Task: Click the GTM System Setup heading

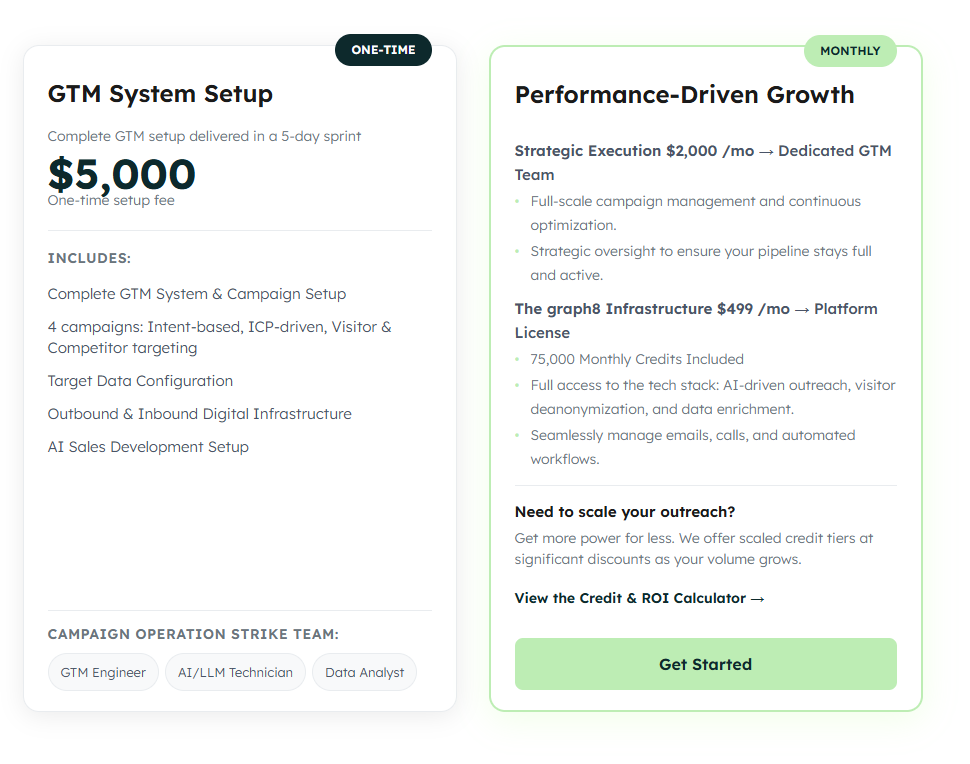Action: [160, 95]
